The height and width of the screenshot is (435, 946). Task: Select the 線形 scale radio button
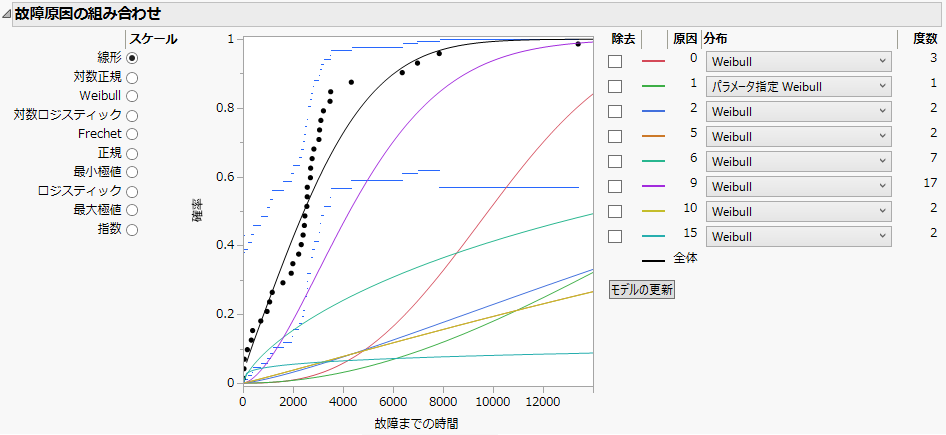point(132,58)
